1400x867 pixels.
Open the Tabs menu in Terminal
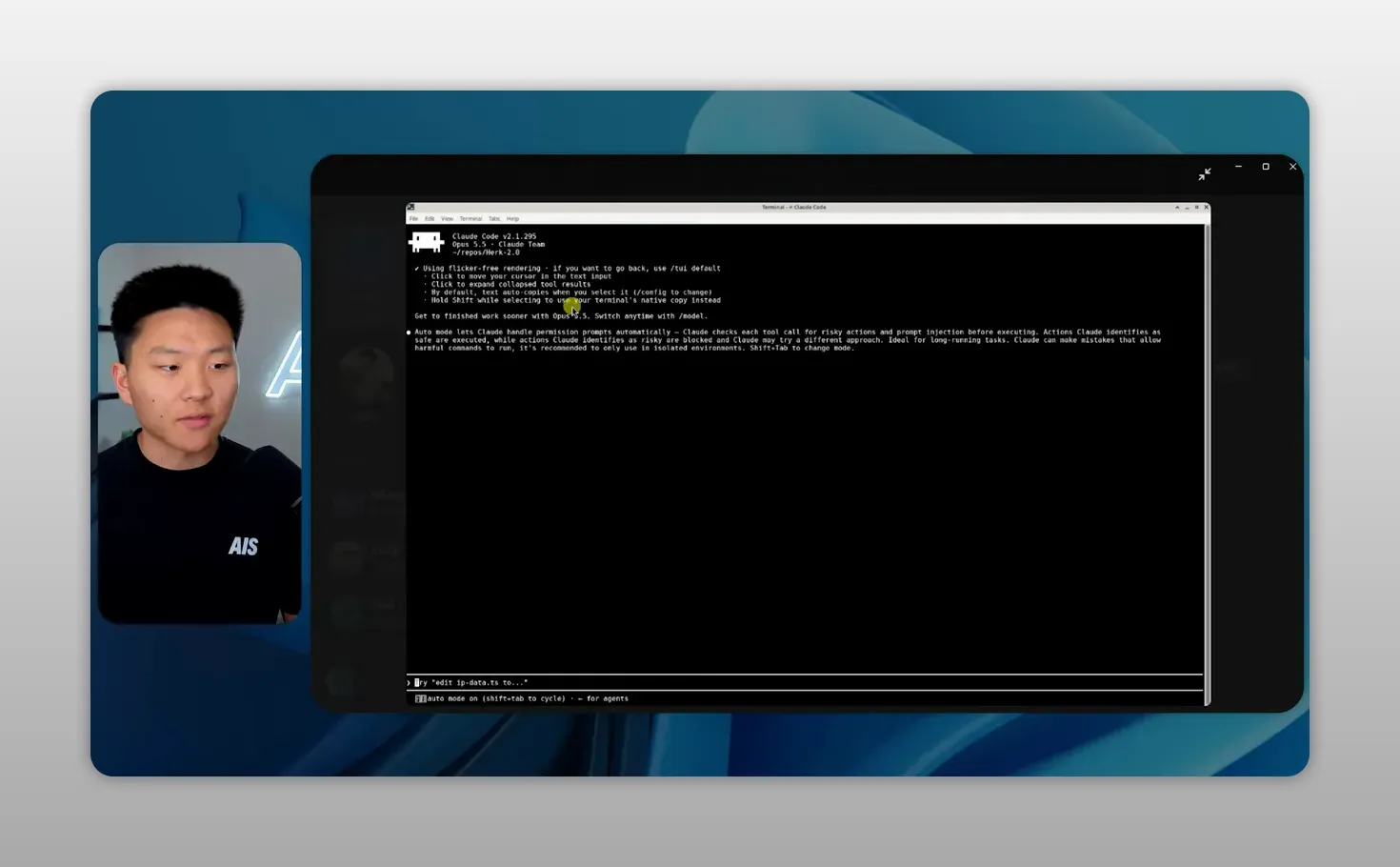[494, 219]
